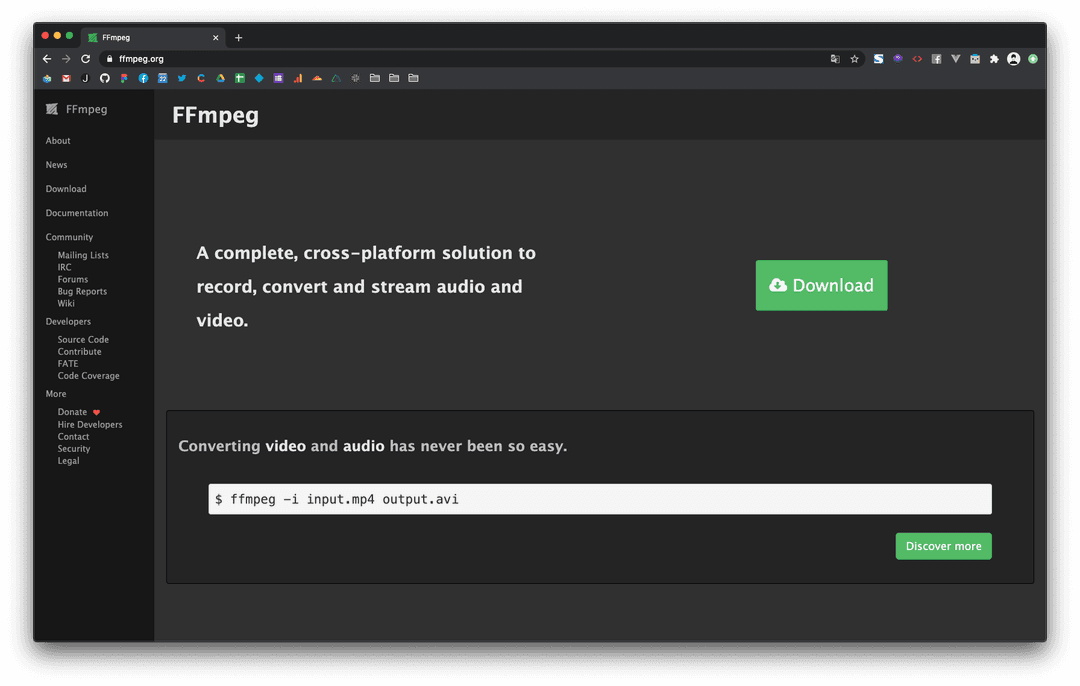
Task: Bookmark this page with the star icon
Action: click(x=854, y=58)
